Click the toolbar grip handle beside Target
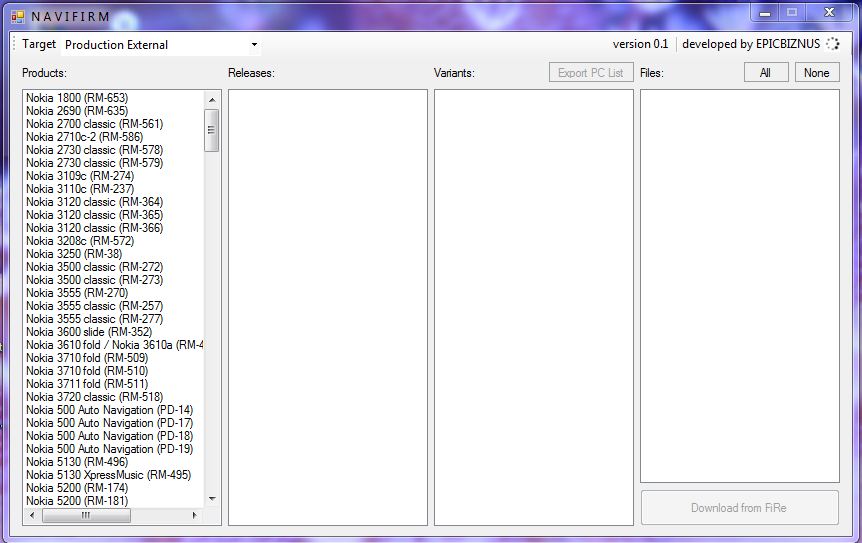The image size is (862, 543). pos(15,44)
